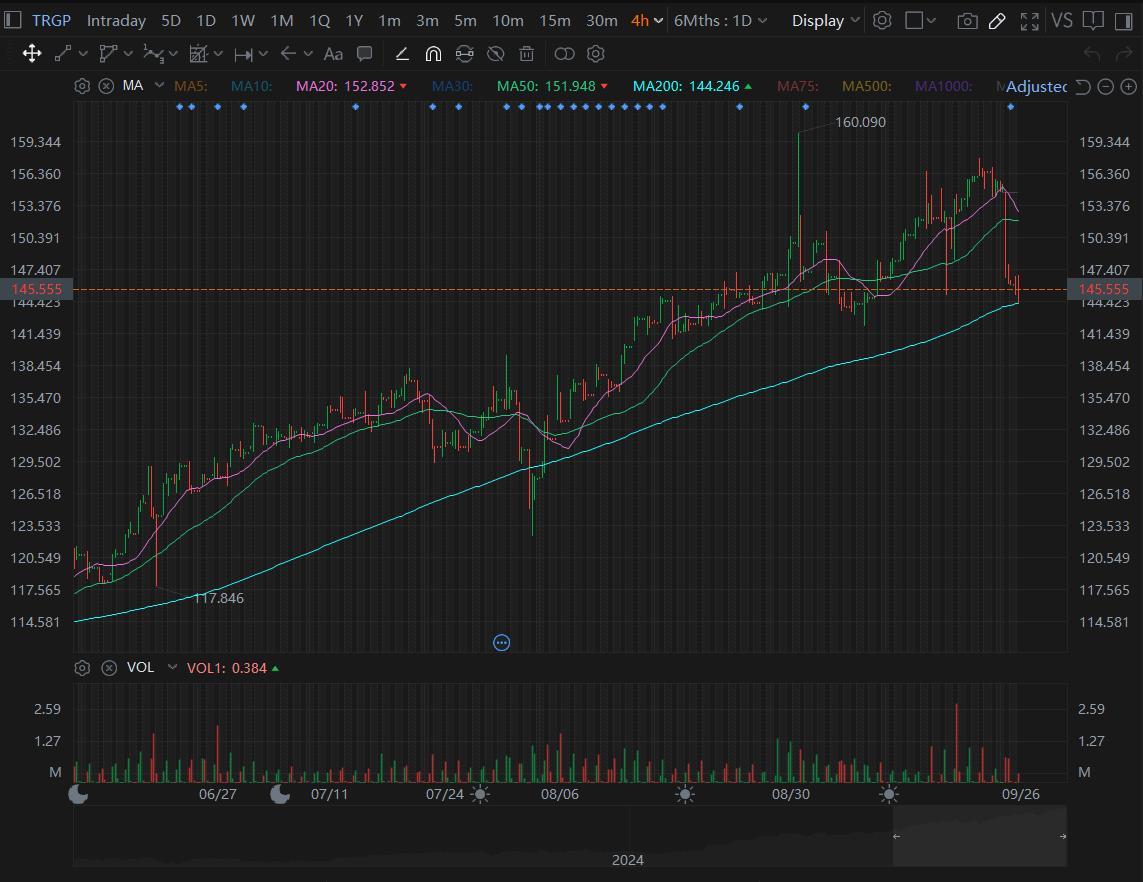Toggle the right sidebar panel icon
1143x882 pixels.
1123,20
